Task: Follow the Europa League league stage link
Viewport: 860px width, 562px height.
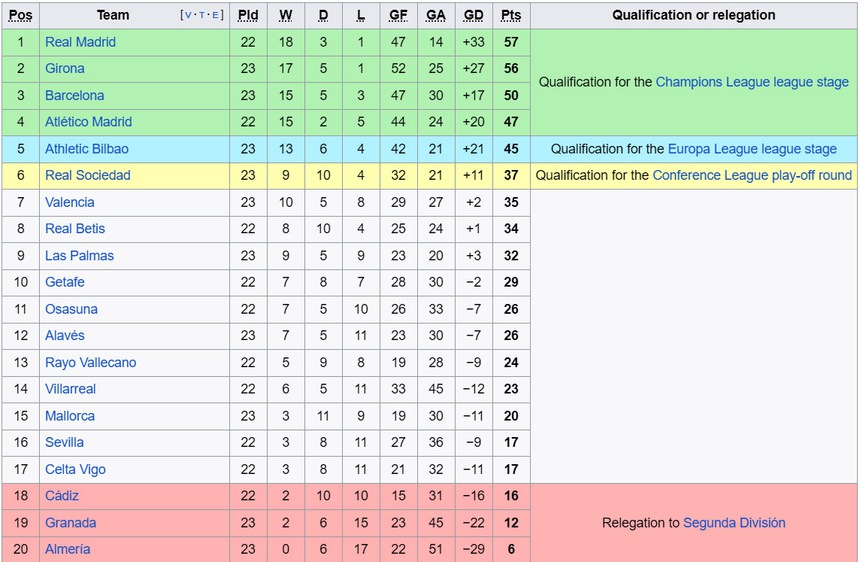Action: point(752,149)
